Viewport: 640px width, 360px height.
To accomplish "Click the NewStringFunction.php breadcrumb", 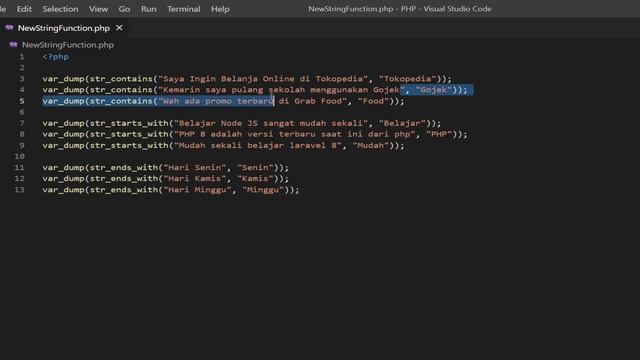I will tap(68, 45).
